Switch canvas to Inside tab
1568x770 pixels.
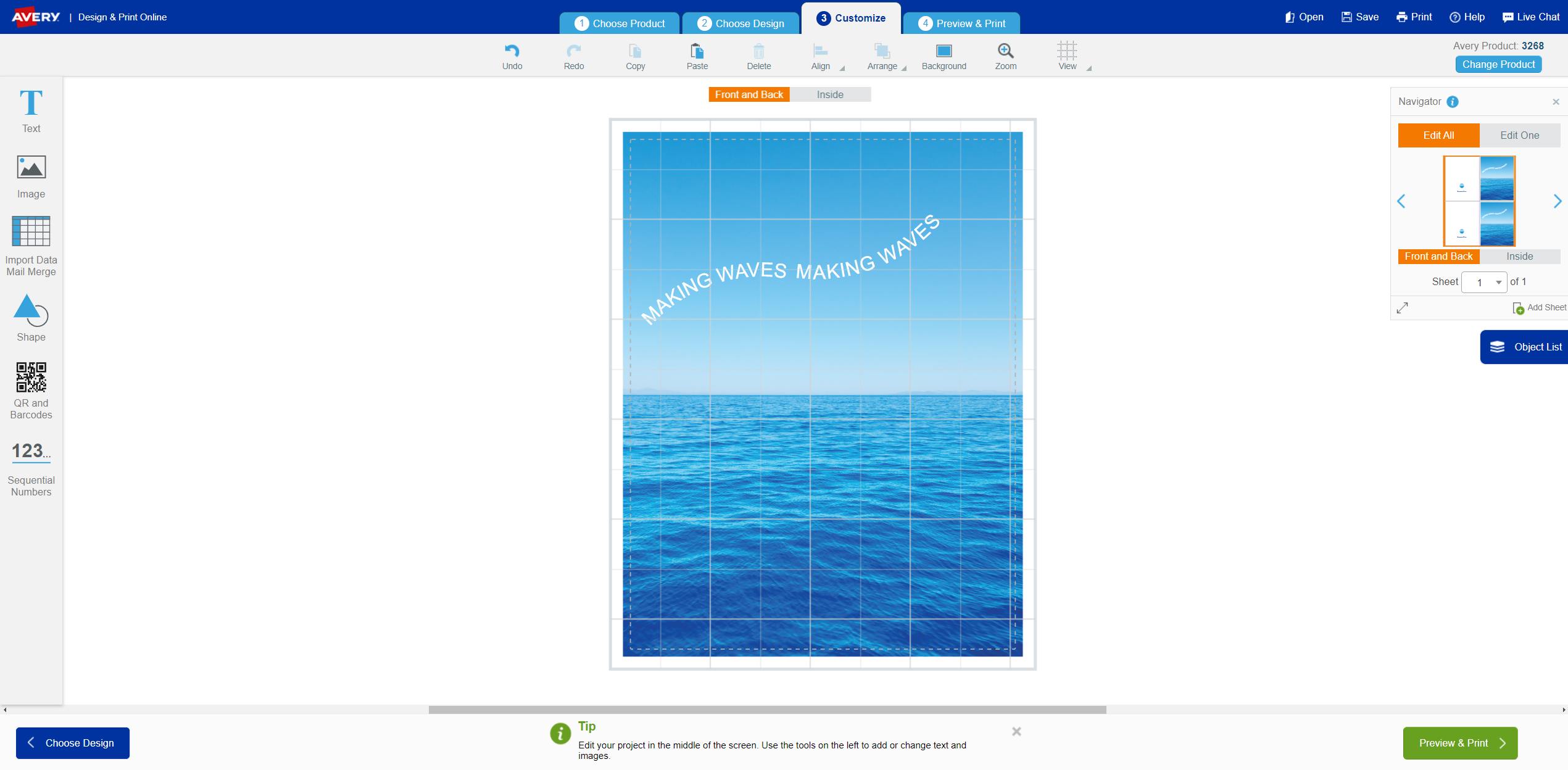point(830,94)
